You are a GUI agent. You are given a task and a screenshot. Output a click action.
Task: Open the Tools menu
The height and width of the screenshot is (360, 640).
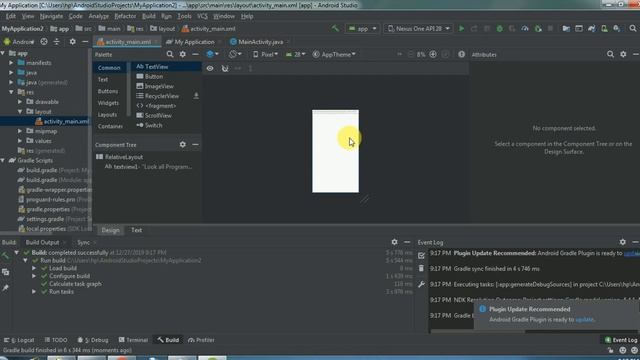click(184, 16)
